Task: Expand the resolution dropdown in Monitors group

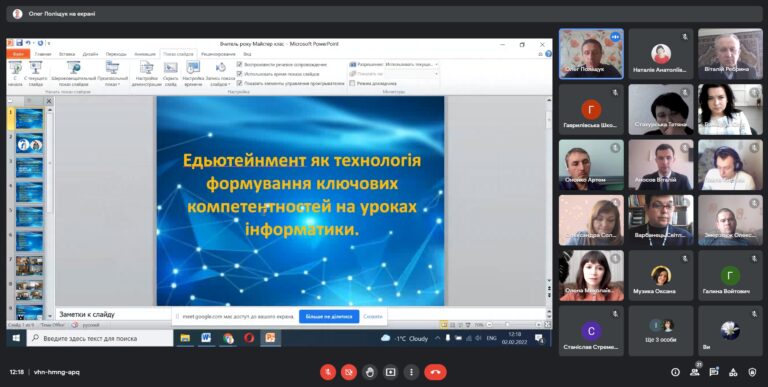Action: (x=436, y=64)
